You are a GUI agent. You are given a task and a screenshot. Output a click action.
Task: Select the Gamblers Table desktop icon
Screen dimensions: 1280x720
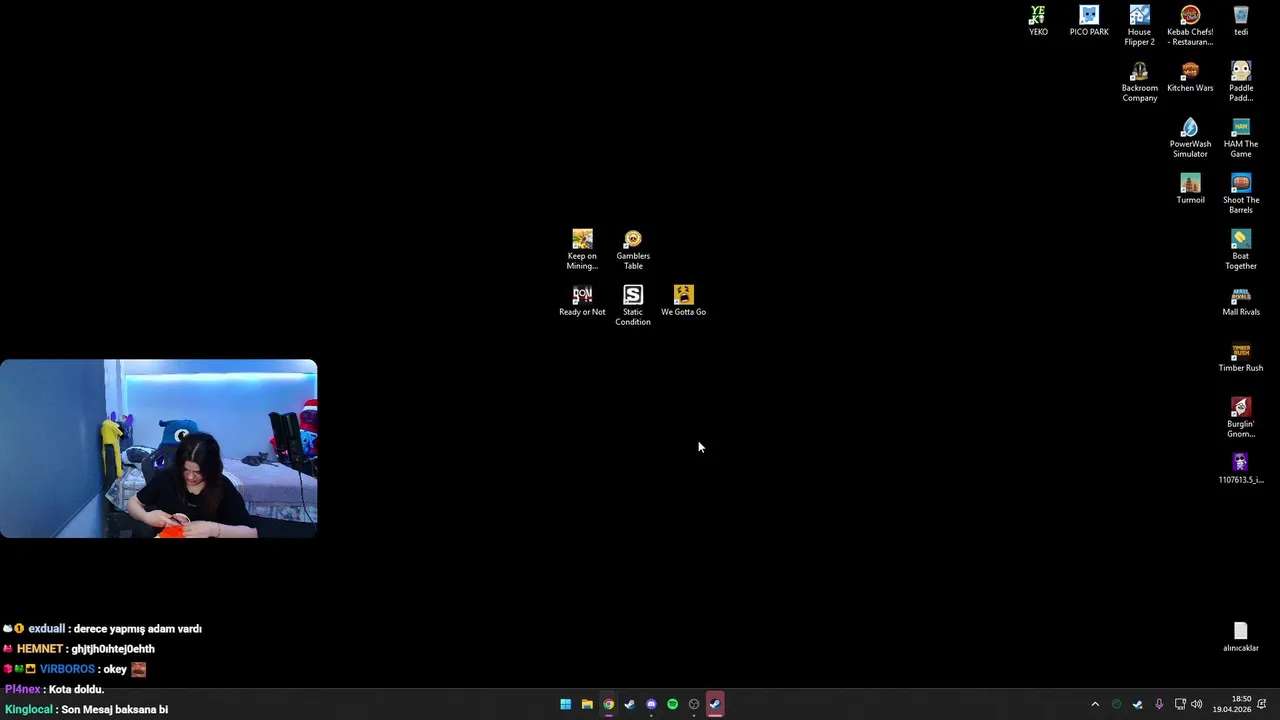point(633,250)
